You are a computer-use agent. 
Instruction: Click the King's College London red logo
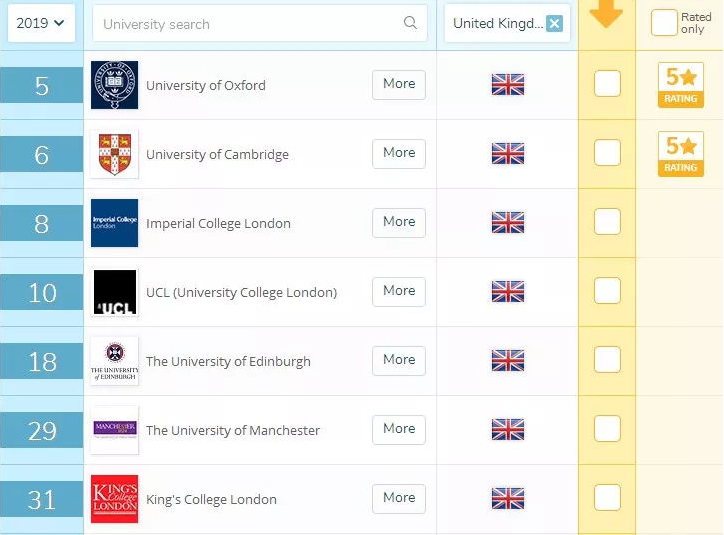115,499
